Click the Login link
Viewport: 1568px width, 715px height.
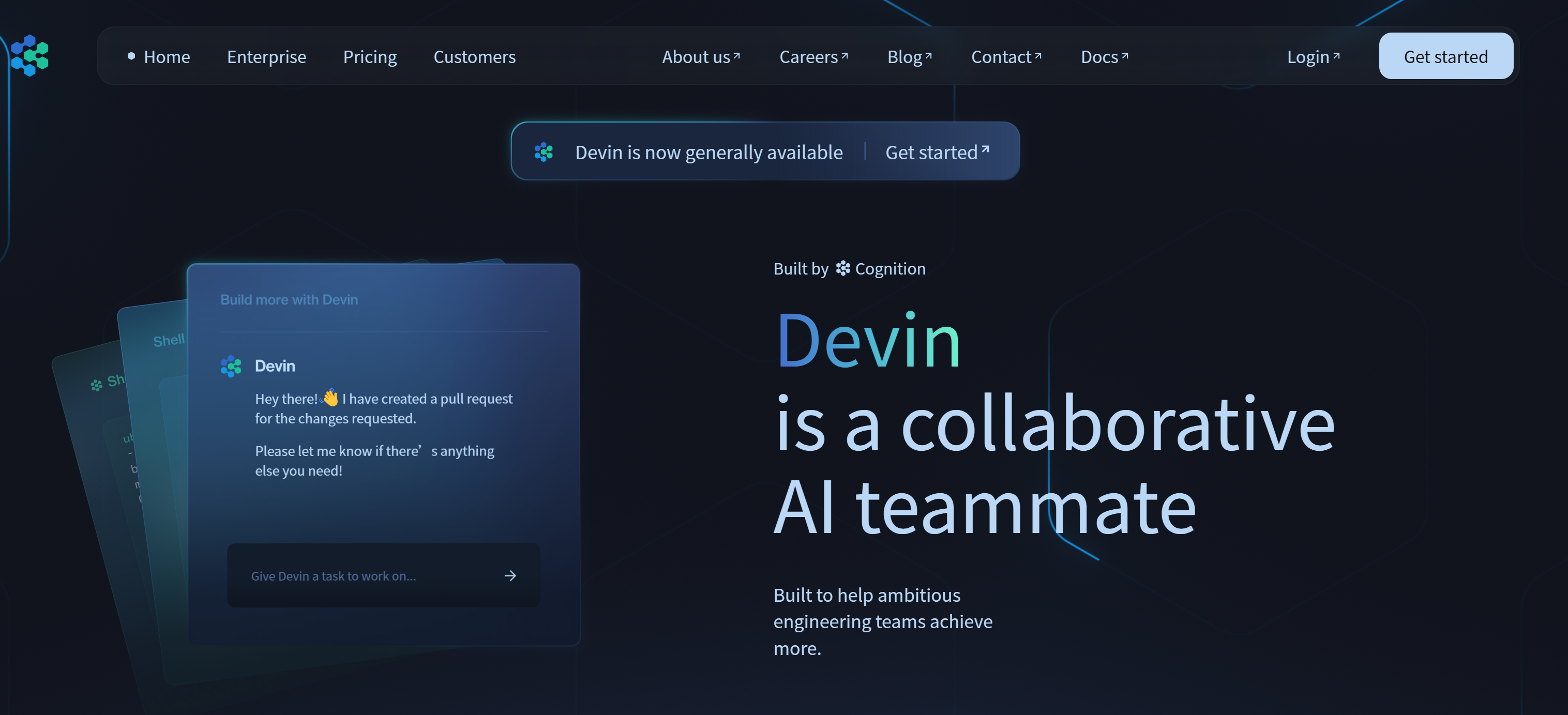coord(1313,56)
